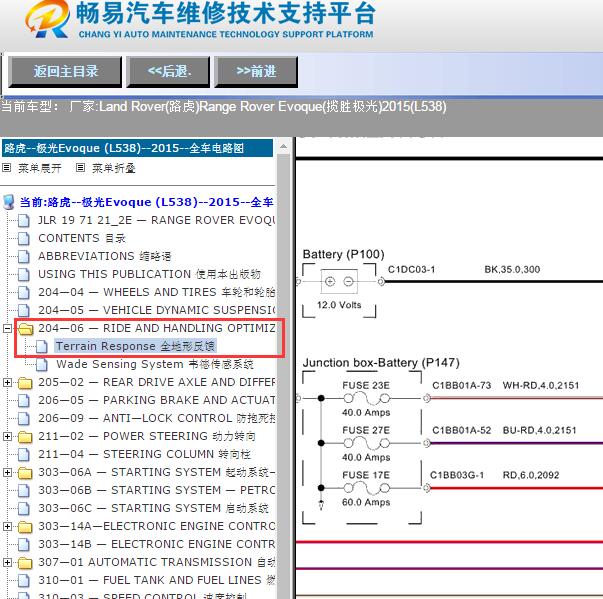Expand the 307-01 AUTOMATIC TRANSMISSION node
This screenshot has height=599, width=603.
(x=7, y=562)
